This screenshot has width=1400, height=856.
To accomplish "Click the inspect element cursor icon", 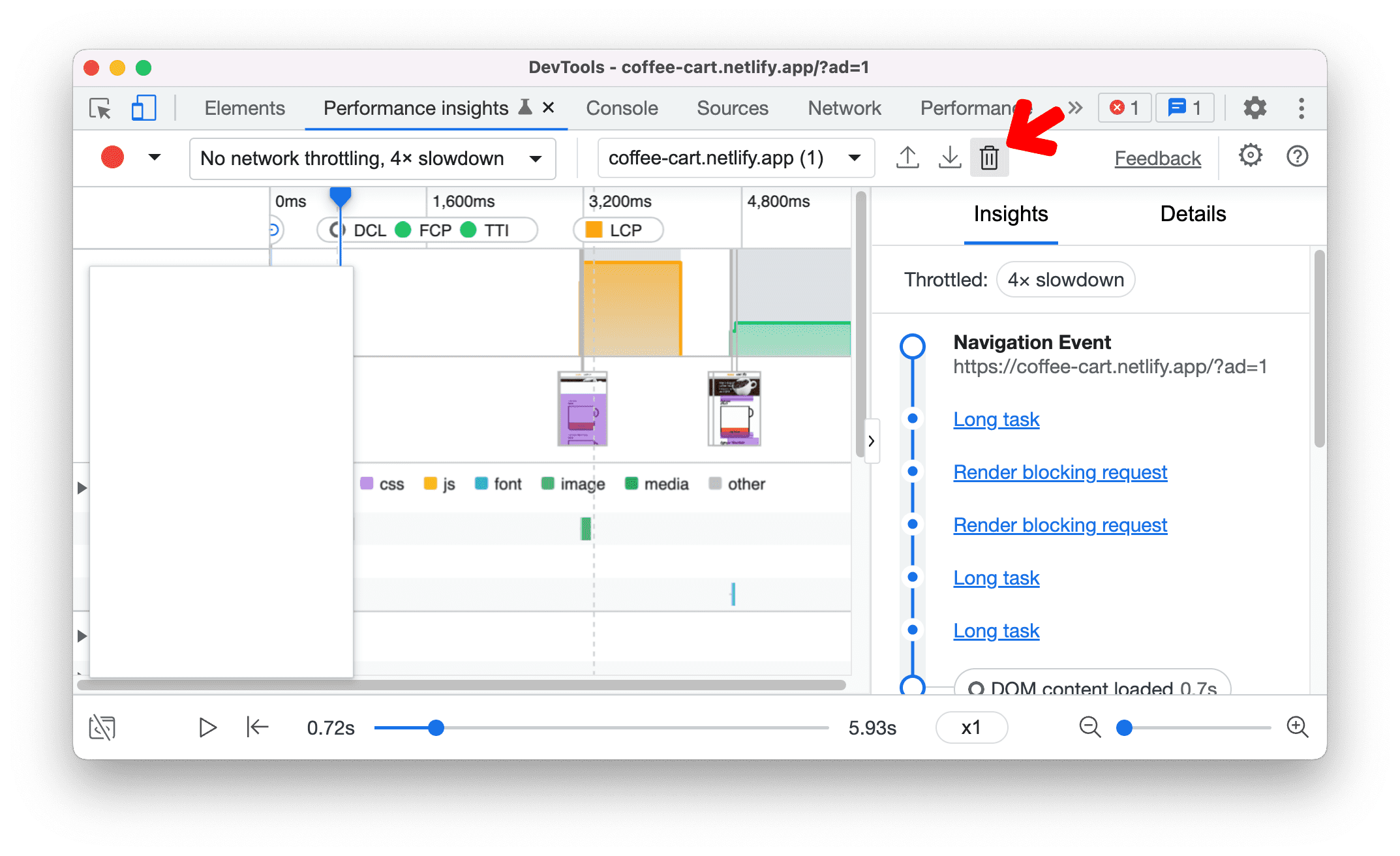I will pos(100,108).
